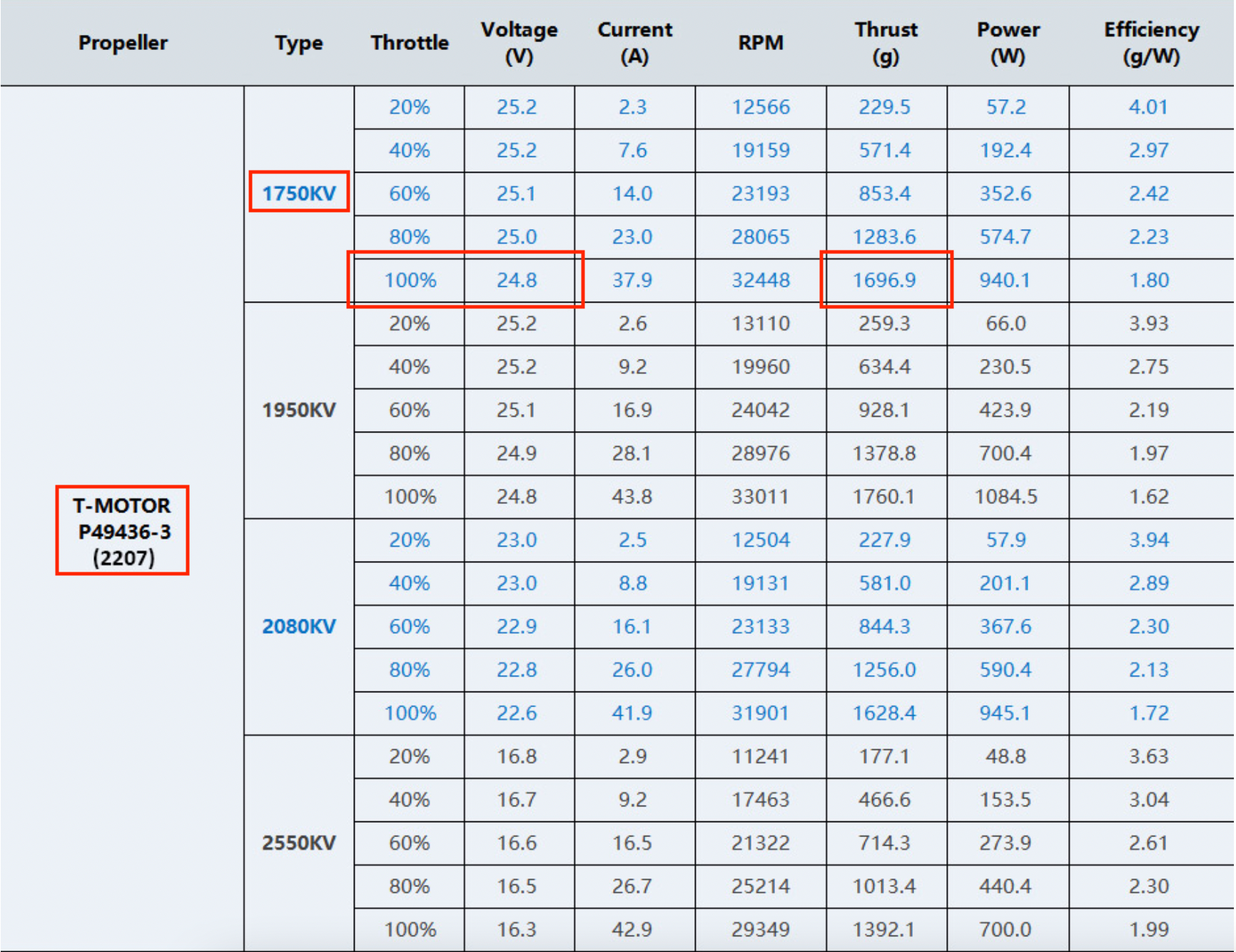The width and height of the screenshot is (1236, 952).
Task: Click the Current (A) column header
Action: [x=634, y=43]
